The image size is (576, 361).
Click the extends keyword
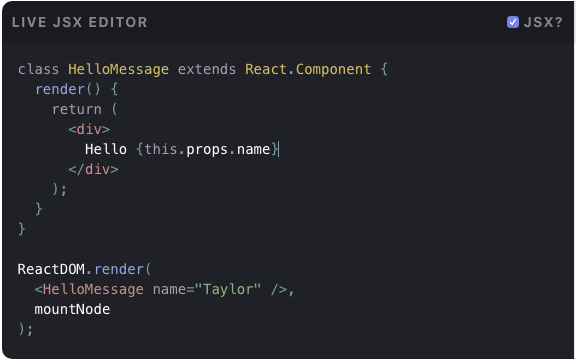click(207, 69)
